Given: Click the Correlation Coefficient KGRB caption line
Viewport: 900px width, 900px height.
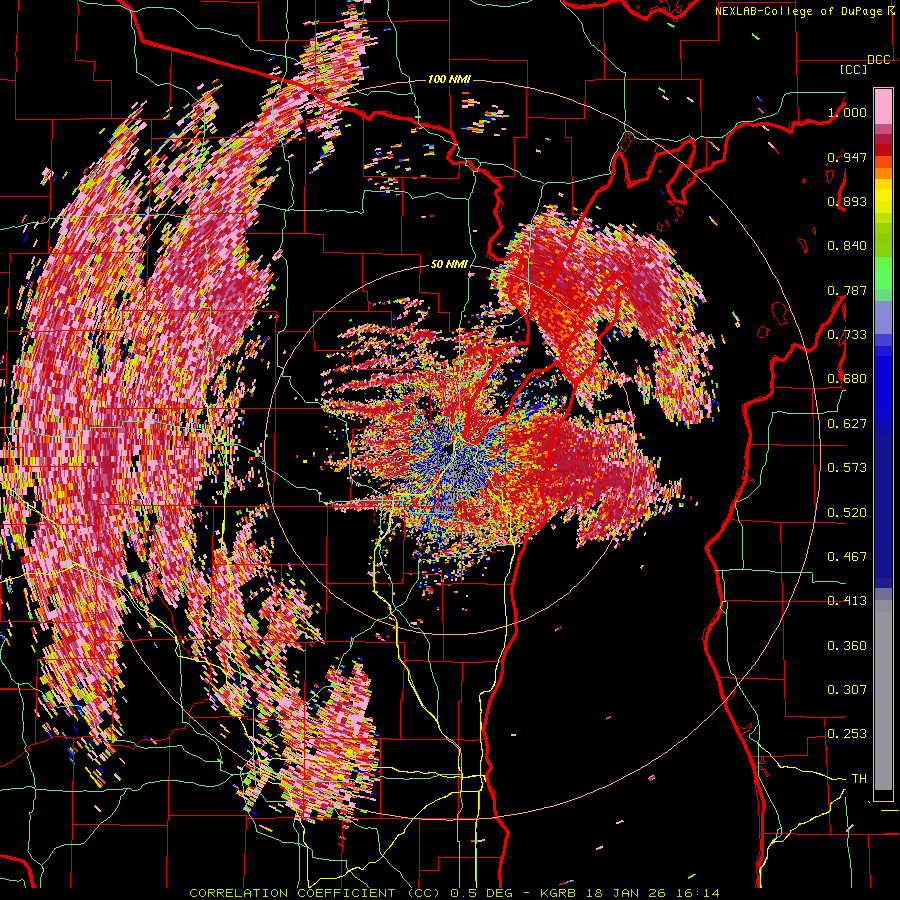Looking at the screenshot, I should pyautogui.click(x=454, y=893).
